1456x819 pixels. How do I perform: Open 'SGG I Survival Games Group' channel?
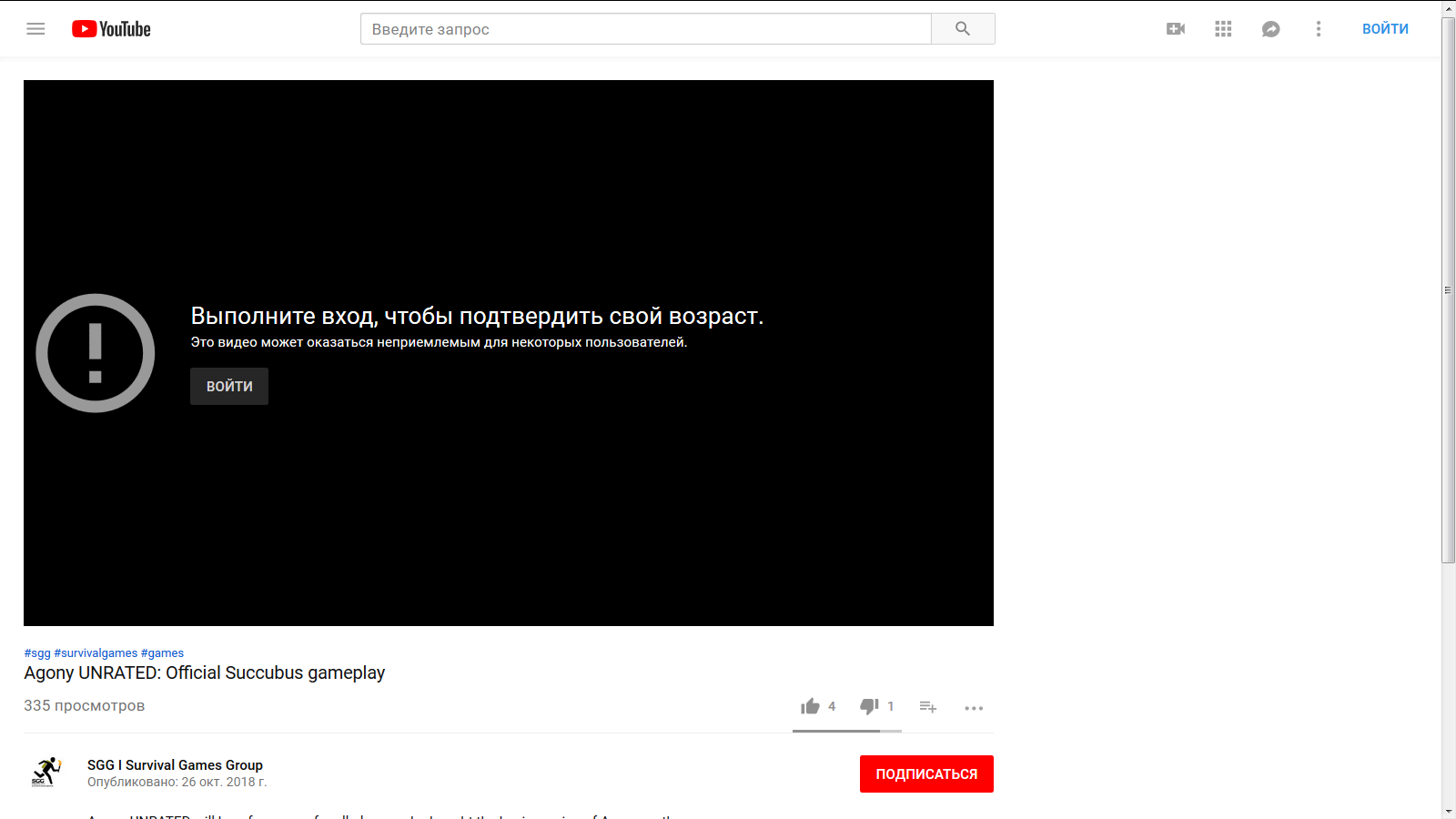click(175, 765)
